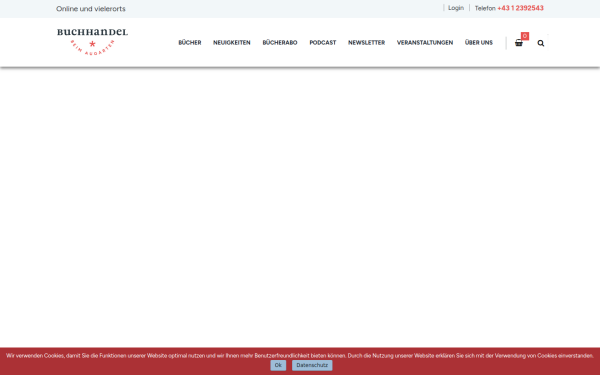The width and height of the screenshot is (600, 375).
Task: Open the Über uns menu item
Action: [479, 42]
